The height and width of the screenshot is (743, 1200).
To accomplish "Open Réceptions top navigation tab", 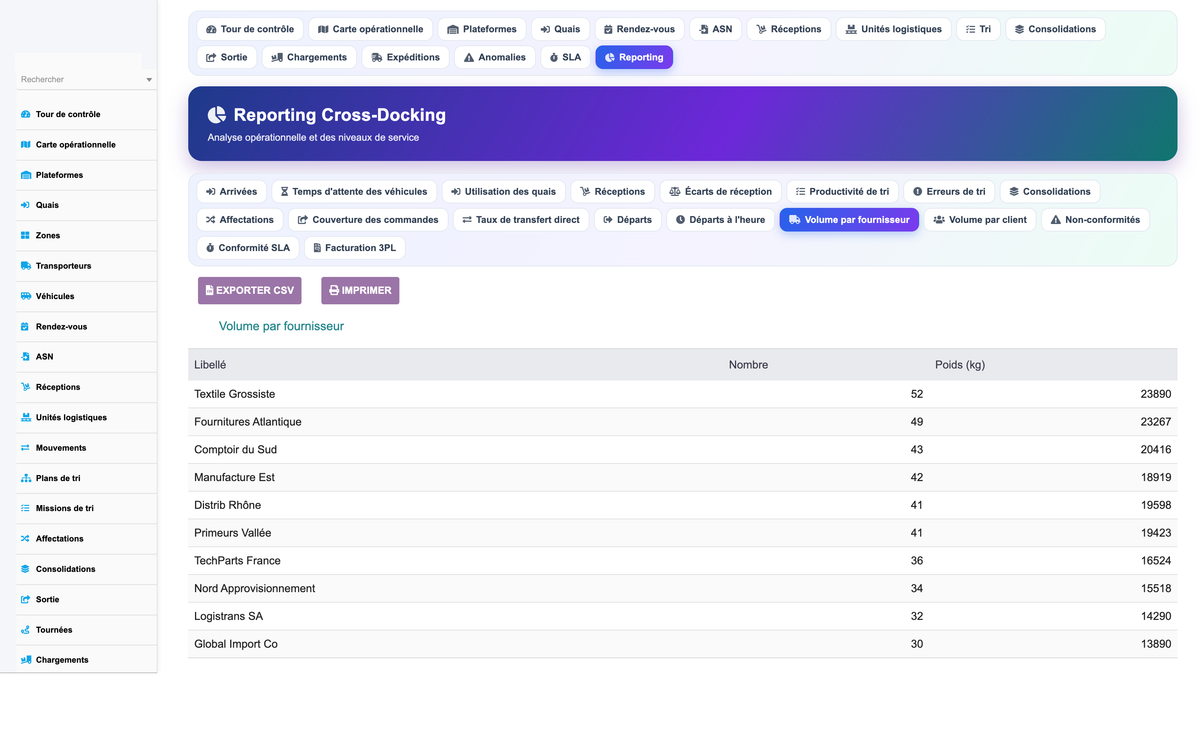I will pos(789,29).
